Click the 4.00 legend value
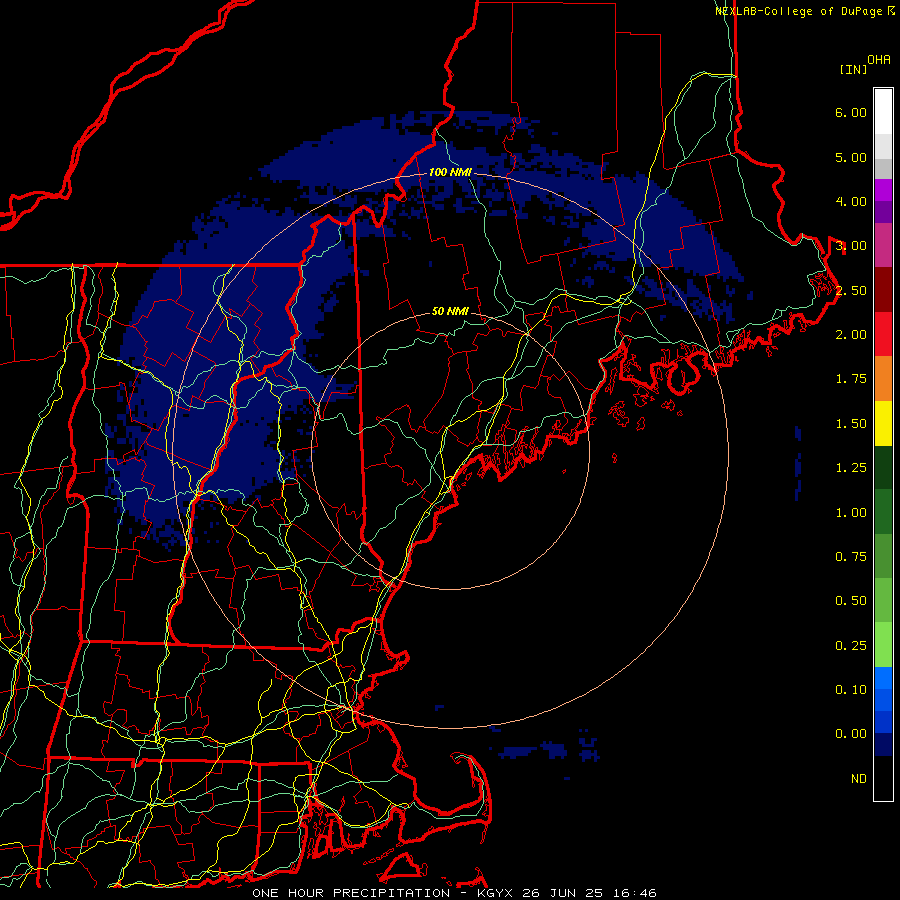 851,201
